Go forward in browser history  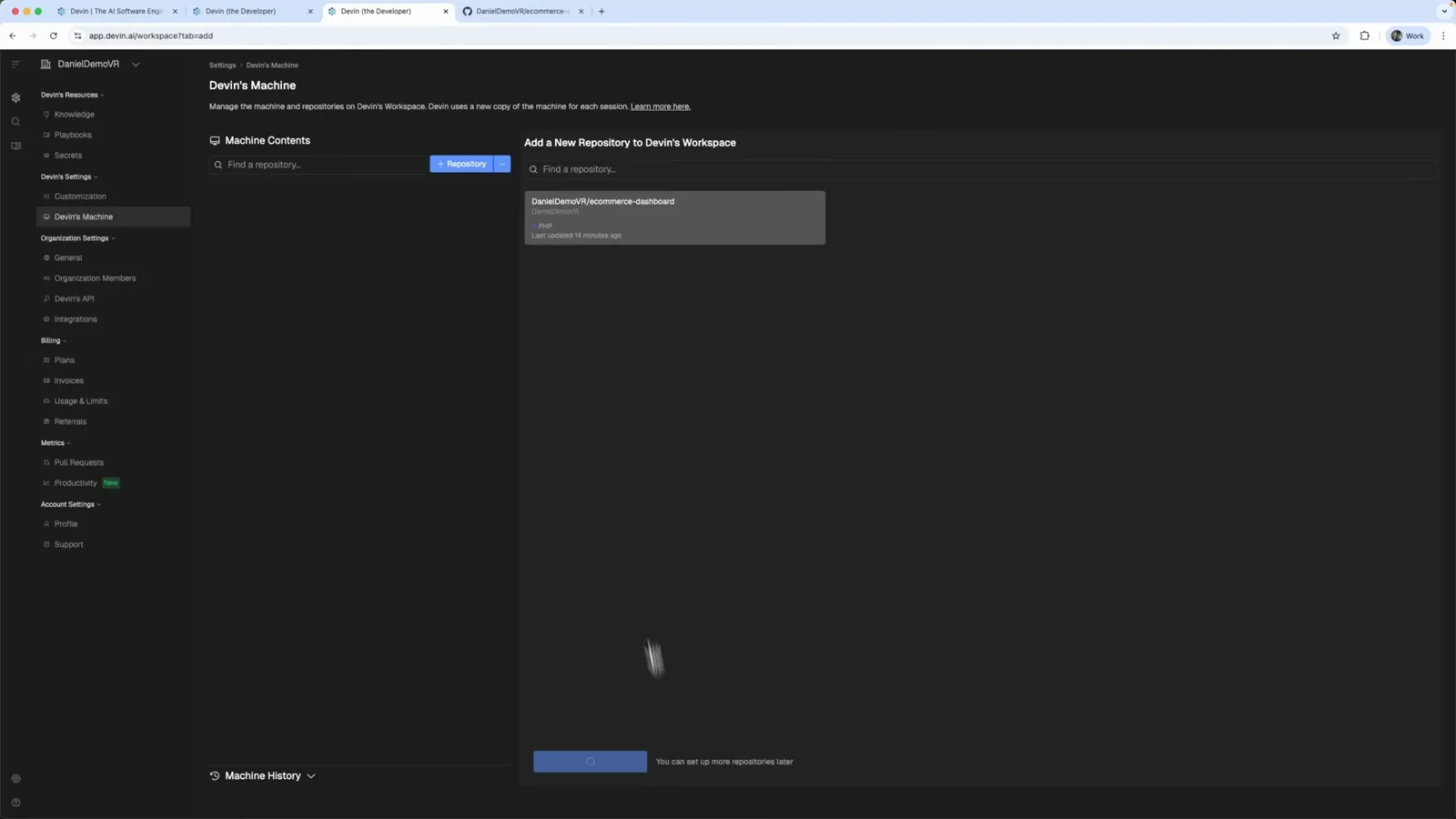[x=33, y=35]
